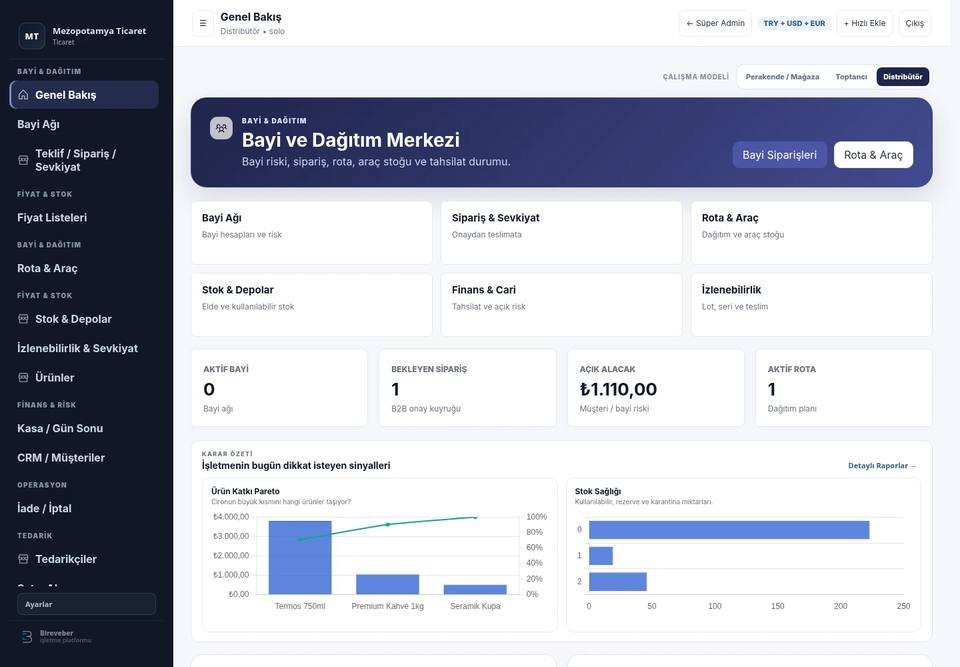Open the Finans & Cari shortcut card
Viewport: 960px width, 667px height.
click(561, 304)
